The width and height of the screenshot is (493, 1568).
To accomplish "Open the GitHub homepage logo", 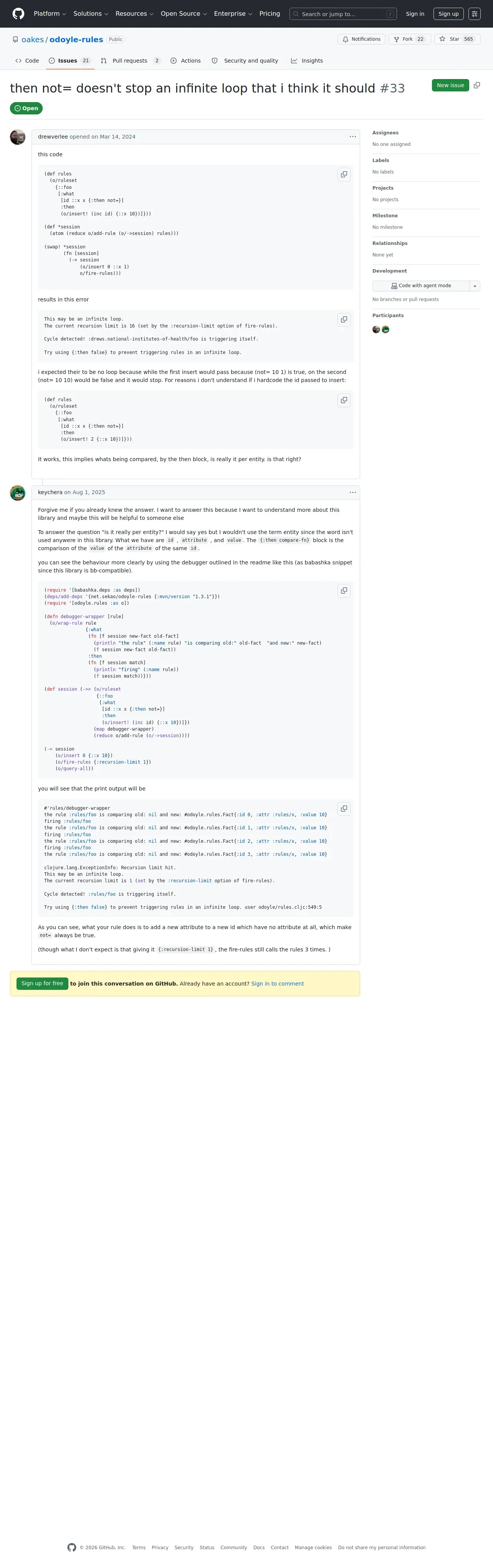I will point(18,14).
